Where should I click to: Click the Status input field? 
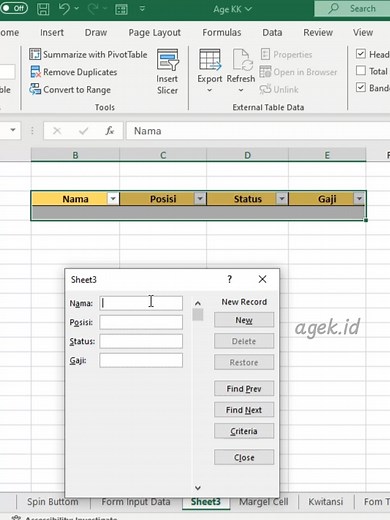141,341
